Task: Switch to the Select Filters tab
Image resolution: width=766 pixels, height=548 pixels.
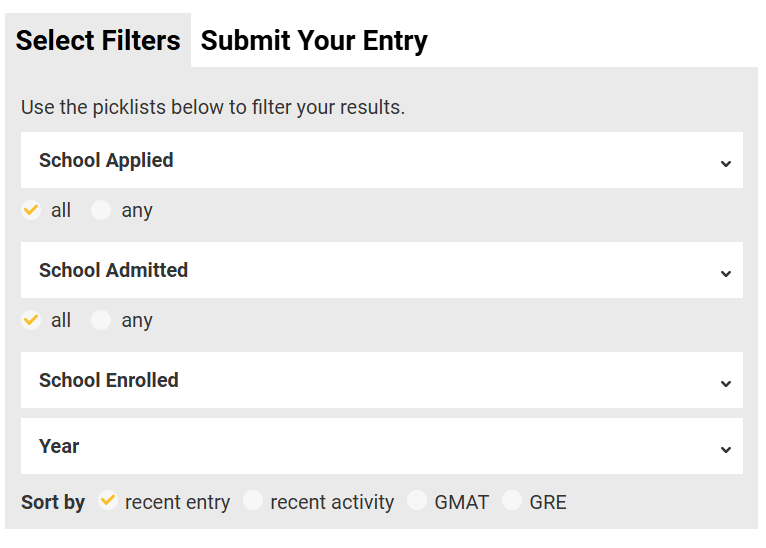Action: point(98,41)
